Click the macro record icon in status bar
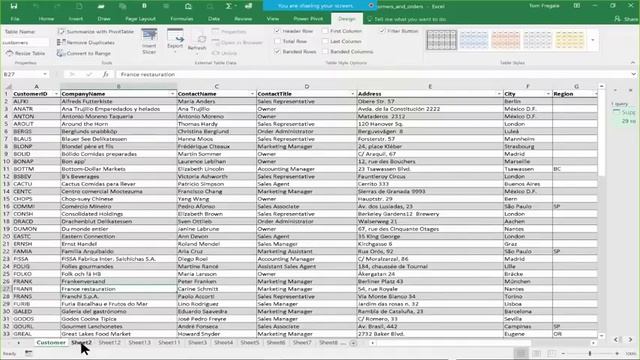This screenshot has height=360, width=640. click(x=28, y=353)
